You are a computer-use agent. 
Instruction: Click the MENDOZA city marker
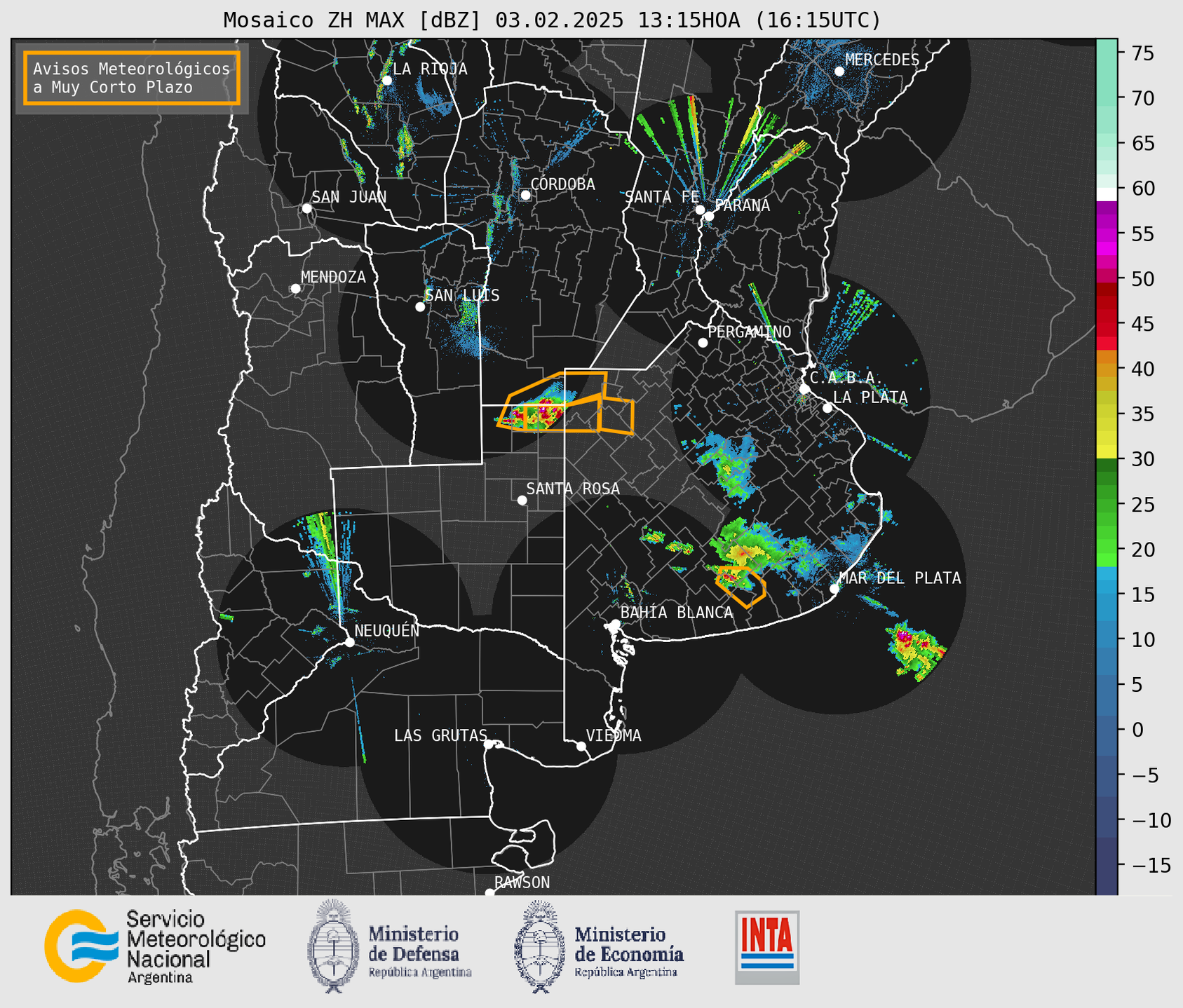(x=295, y=289)
